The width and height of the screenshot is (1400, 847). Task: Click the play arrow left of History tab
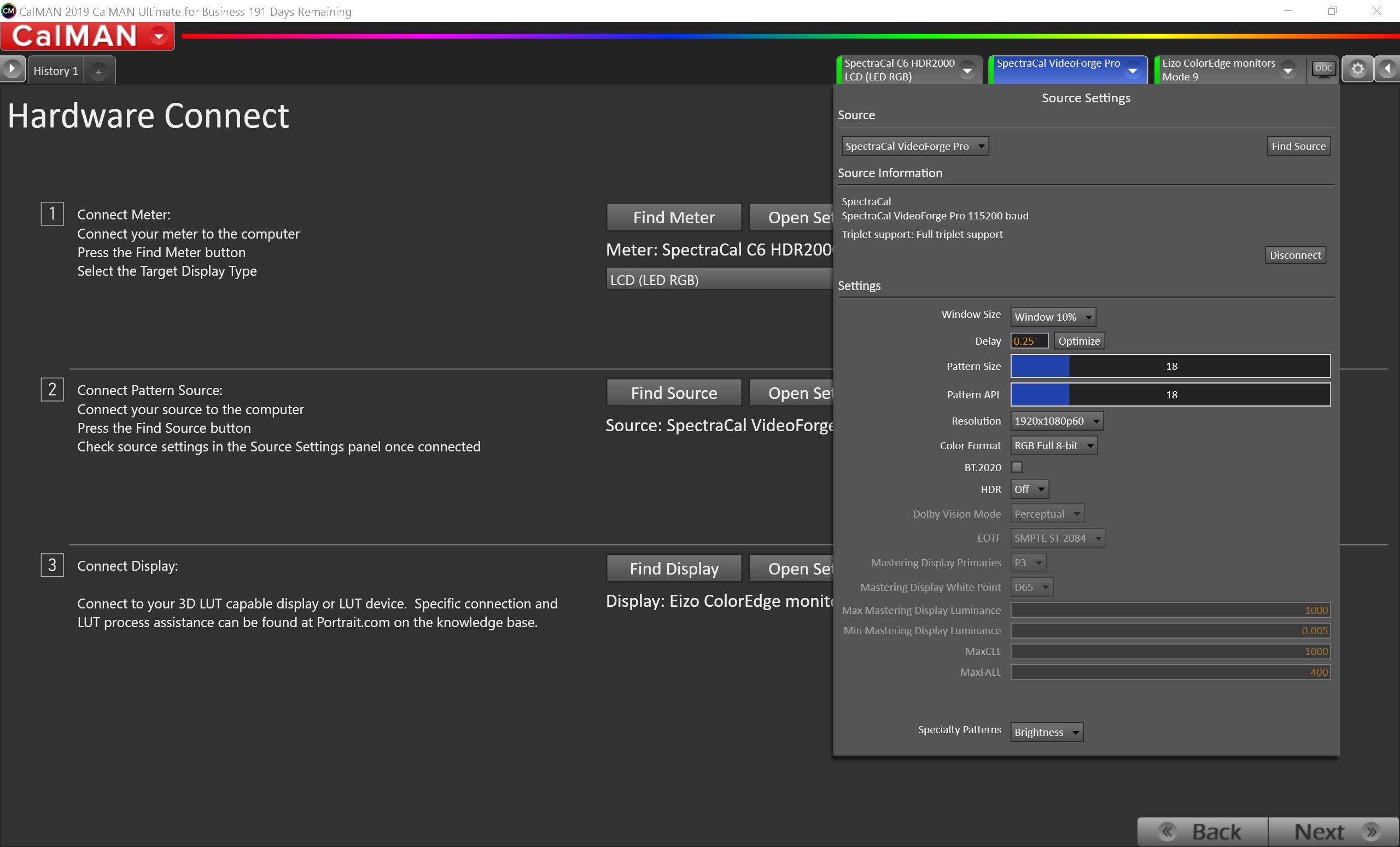coord(12,69)
